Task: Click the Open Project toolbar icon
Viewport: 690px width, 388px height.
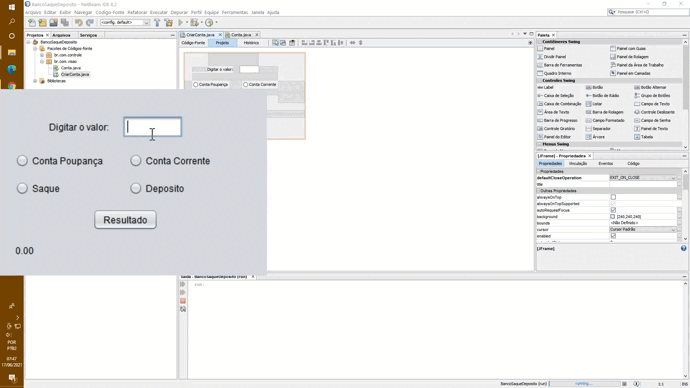Action: pyautogui.click(x=53, y=22)
